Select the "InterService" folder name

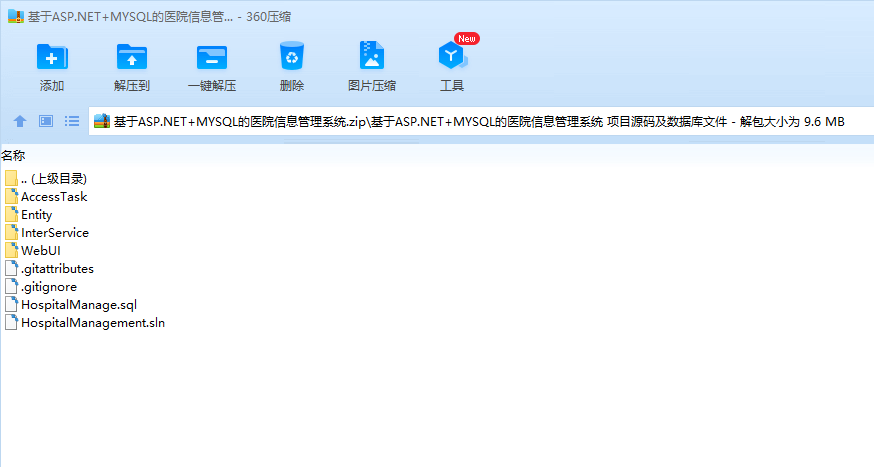(x=55, y=232)
